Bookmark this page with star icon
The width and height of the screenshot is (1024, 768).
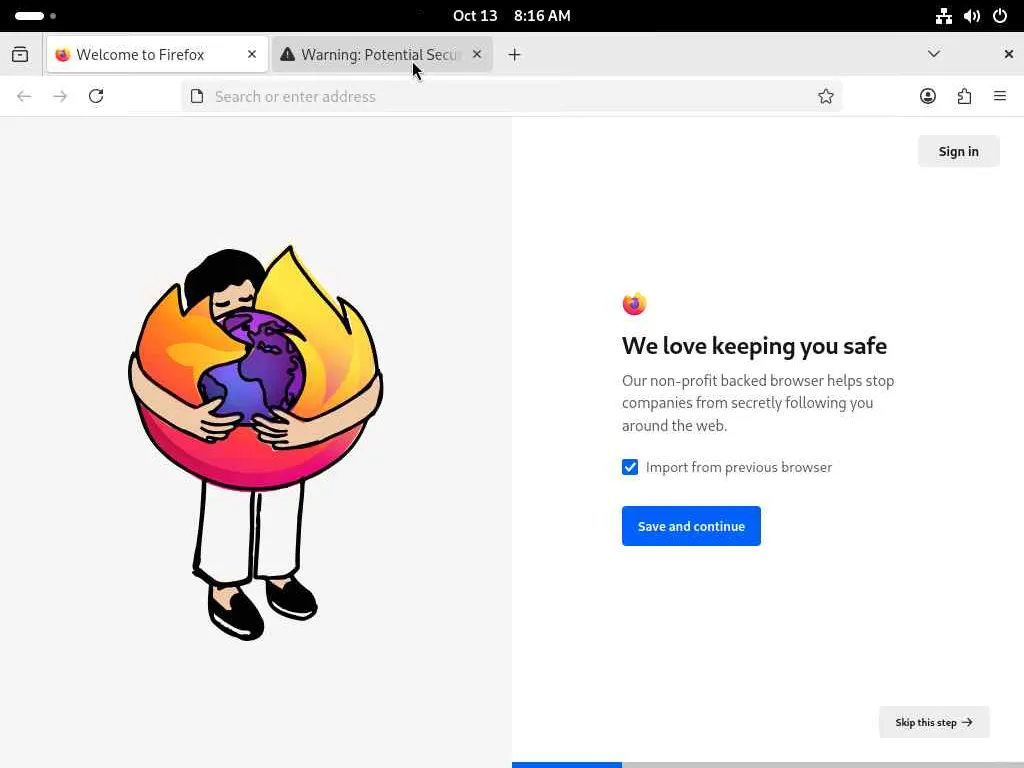pyautogui.click(x=826, y=96)
